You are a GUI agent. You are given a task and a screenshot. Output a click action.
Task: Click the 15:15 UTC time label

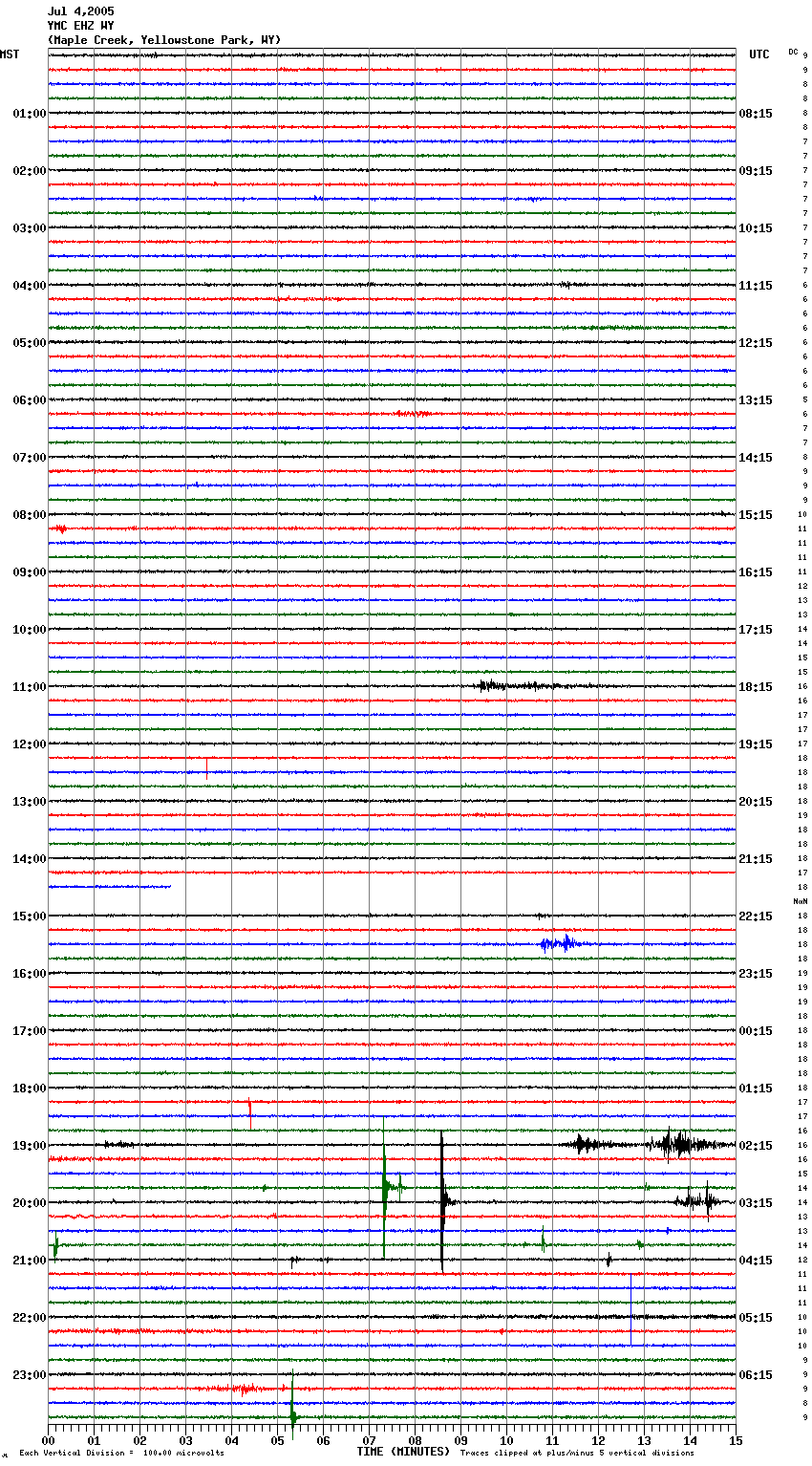(756, 515)
